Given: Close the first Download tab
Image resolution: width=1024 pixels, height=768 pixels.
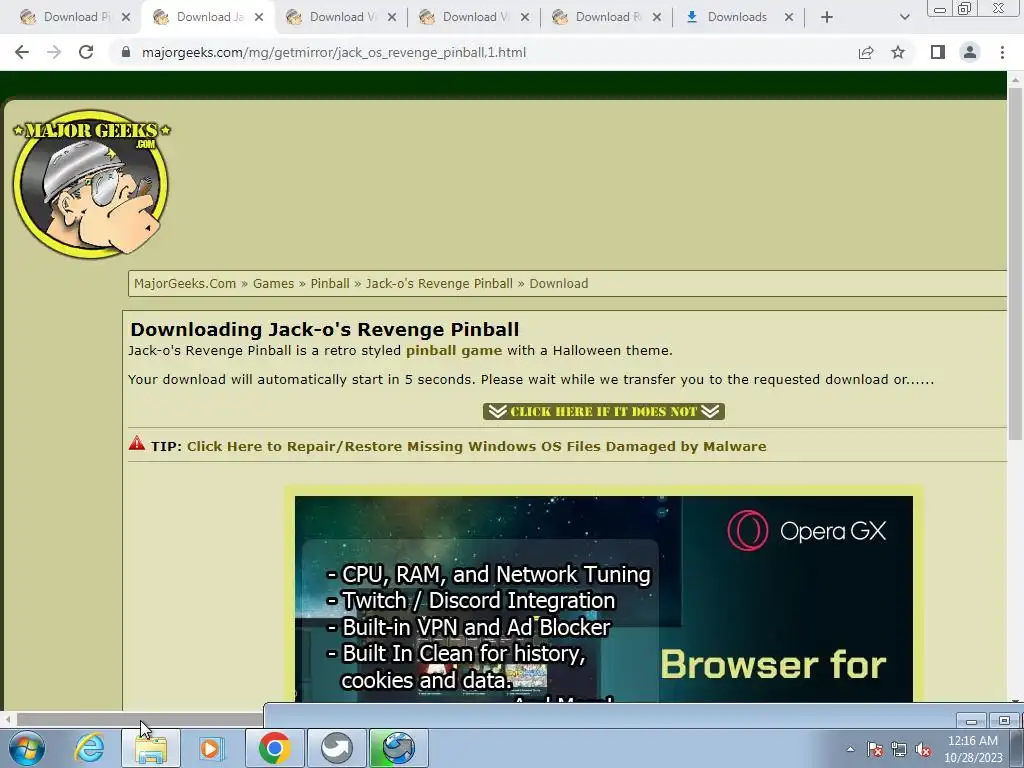Looking at the screenshot, I should pyautogui.click(x=126, y=17).
